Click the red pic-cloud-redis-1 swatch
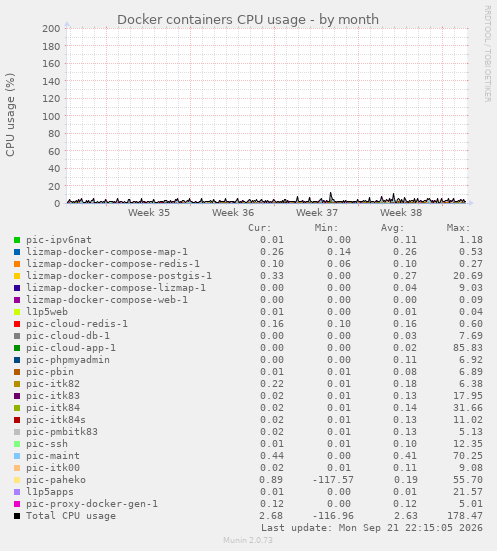This screenshot has height=551, width=497. [17, 324]
